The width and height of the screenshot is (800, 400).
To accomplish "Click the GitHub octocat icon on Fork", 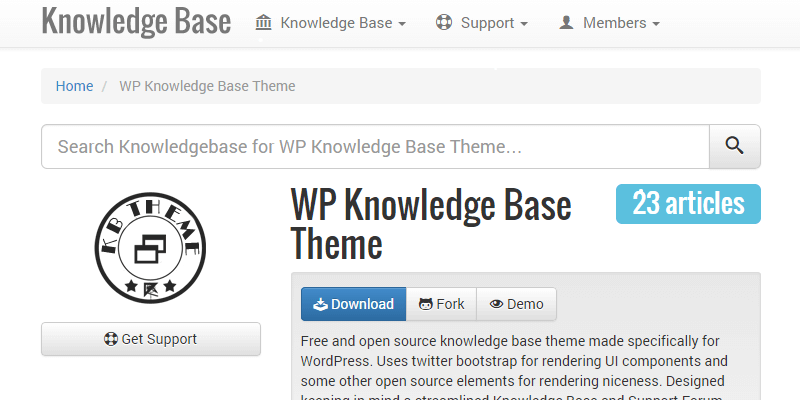I will pyautogui.click(x=426, y=304).
